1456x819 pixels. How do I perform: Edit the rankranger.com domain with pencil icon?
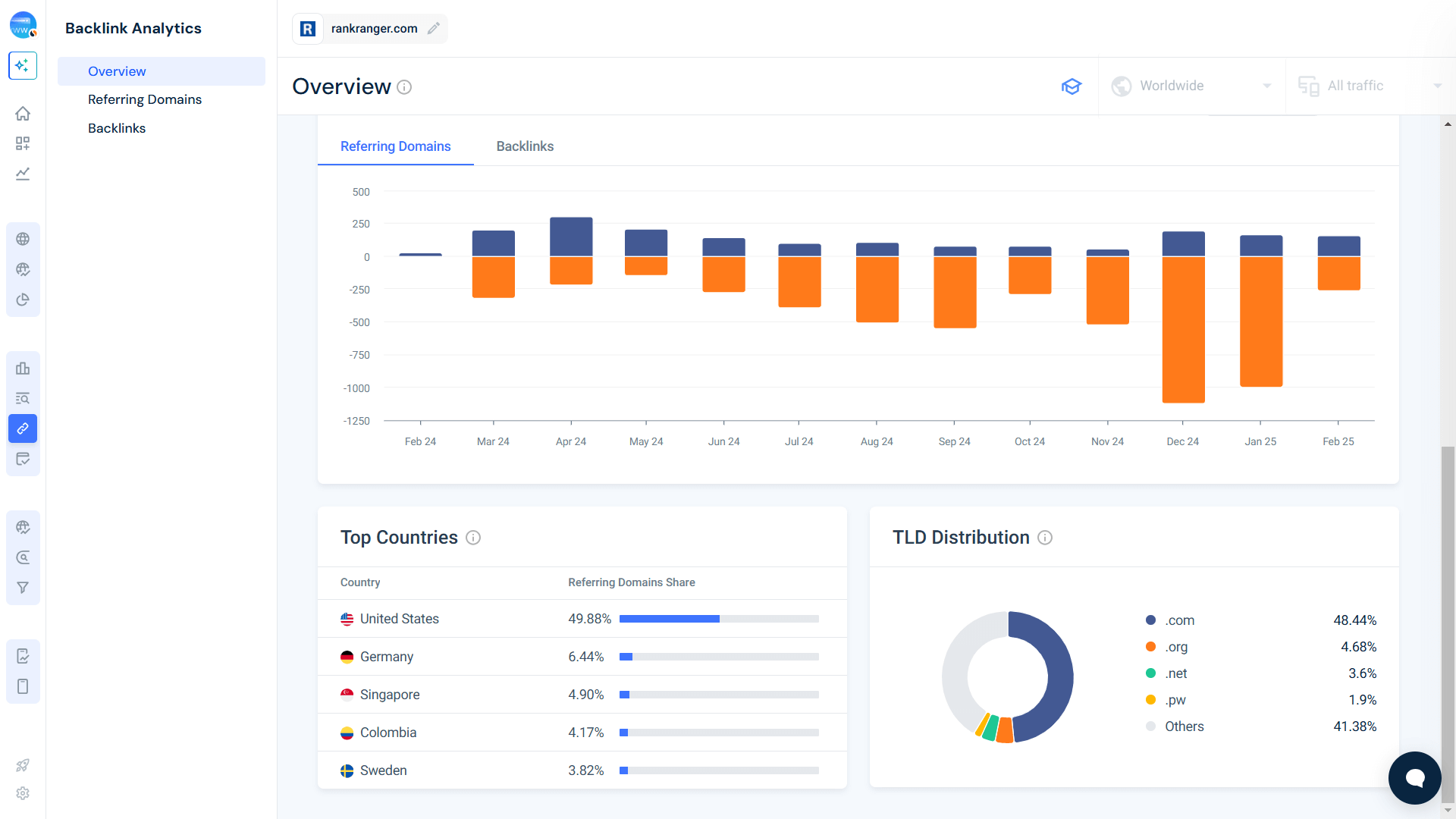(434, 28)
